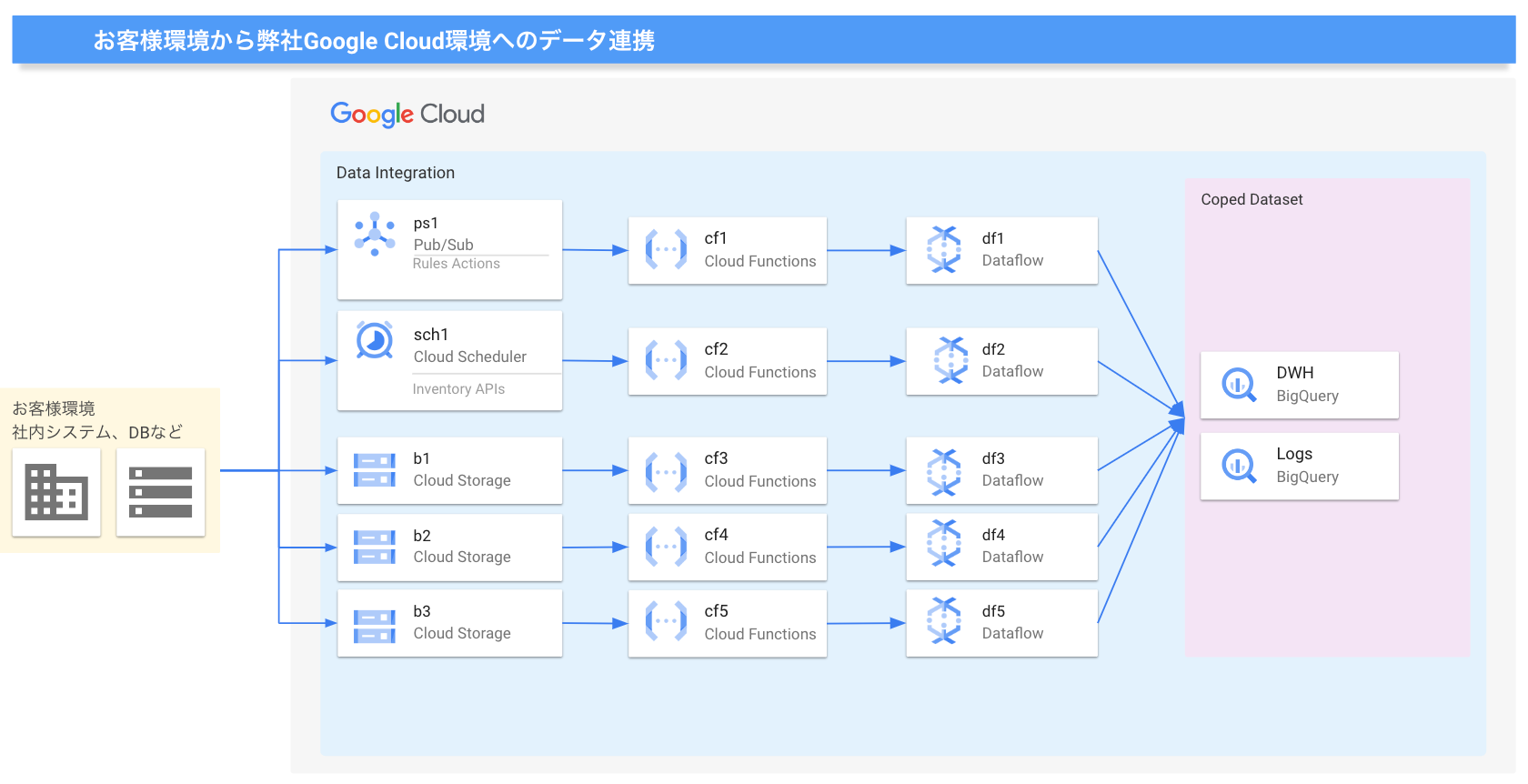Select the blue diagram title banner text
The width and height of the screenshot is (1528, 784).
374,41
